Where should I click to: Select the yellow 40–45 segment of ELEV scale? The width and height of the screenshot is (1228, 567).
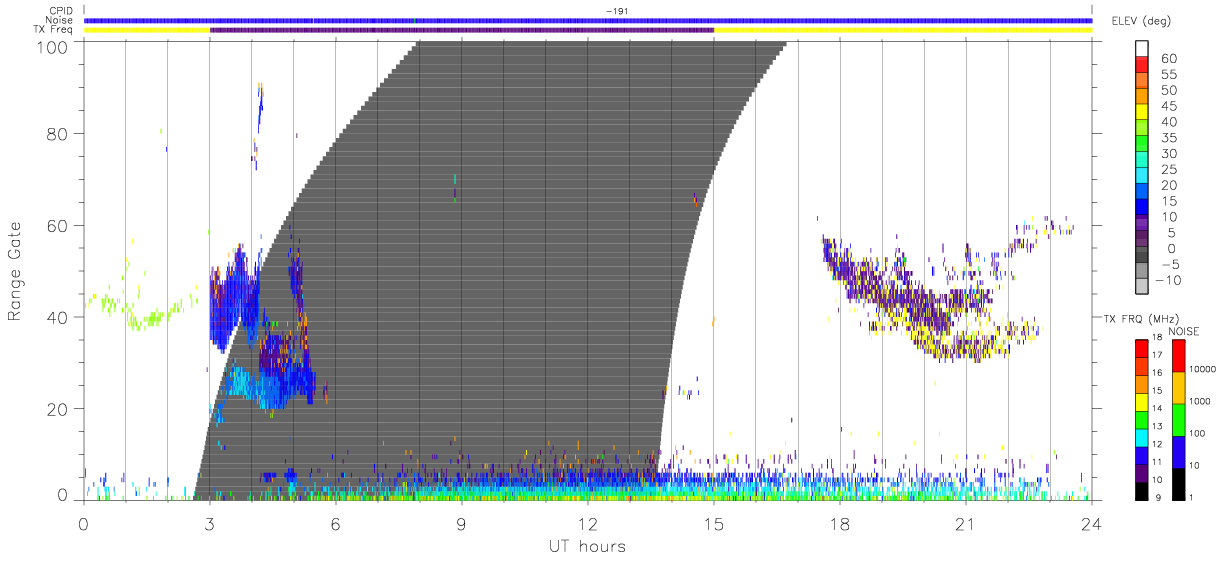(1143, 113)
